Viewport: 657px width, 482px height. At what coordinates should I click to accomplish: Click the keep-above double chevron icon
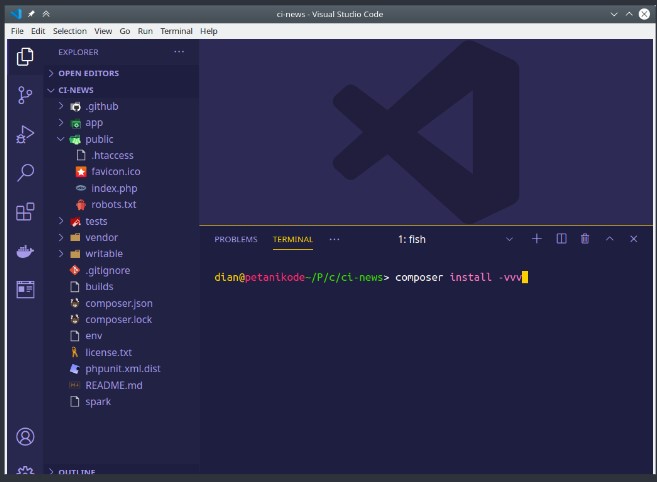click(46, 14)
